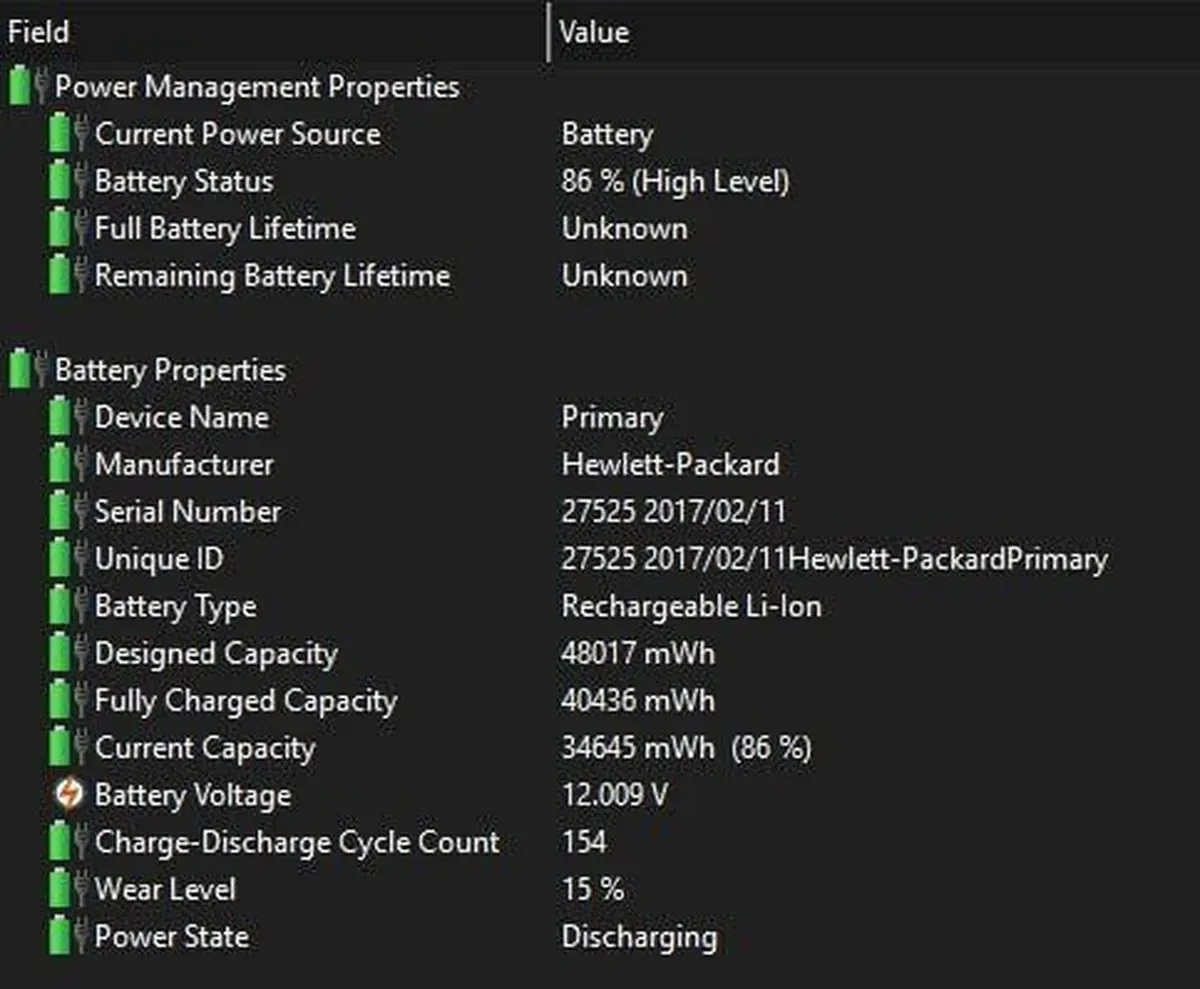Click the Current Capacity value 34645 mWh

pyautogui.click(x=638, y=748)
